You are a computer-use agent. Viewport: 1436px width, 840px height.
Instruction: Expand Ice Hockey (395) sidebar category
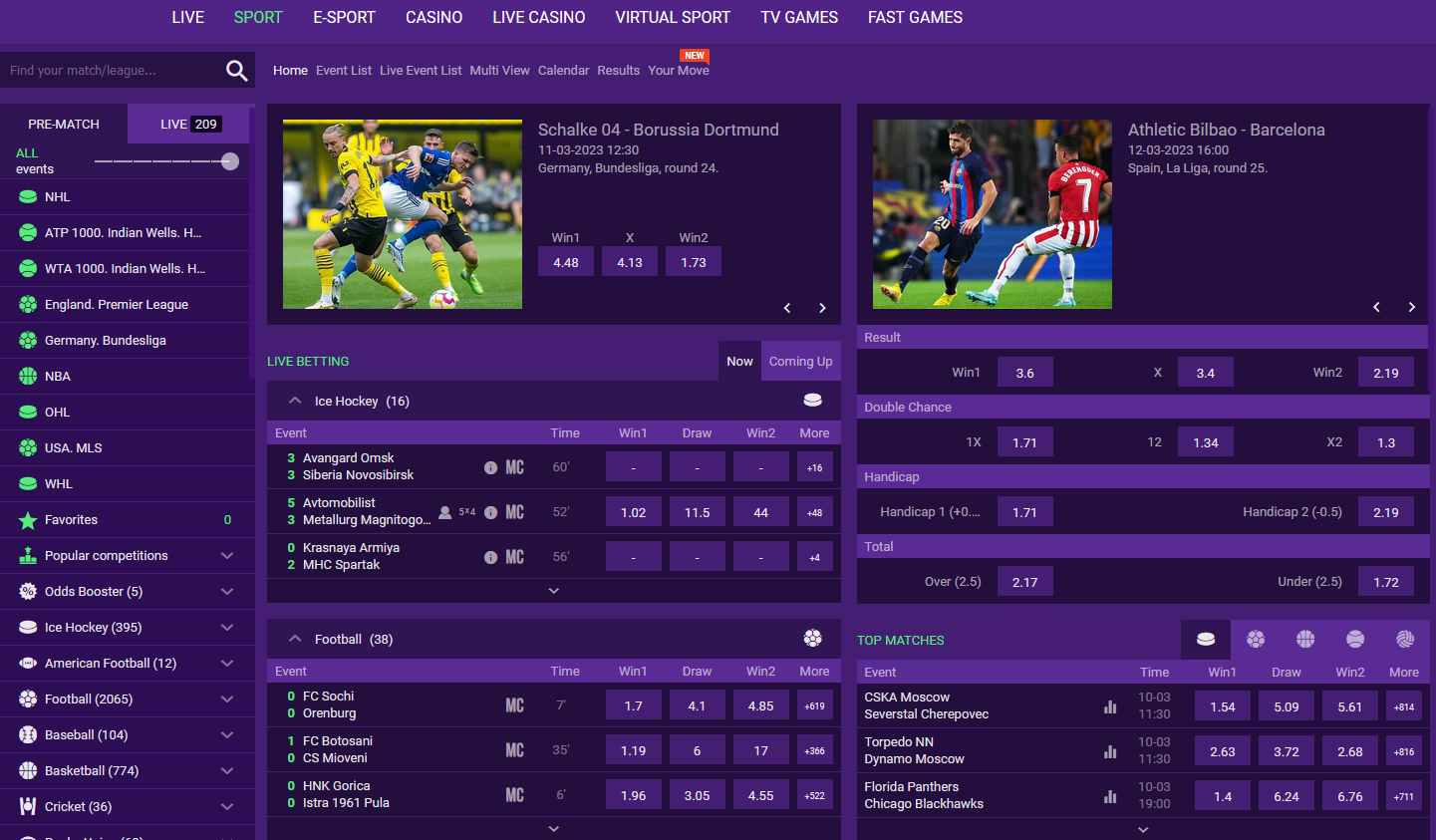pos(227,628)
